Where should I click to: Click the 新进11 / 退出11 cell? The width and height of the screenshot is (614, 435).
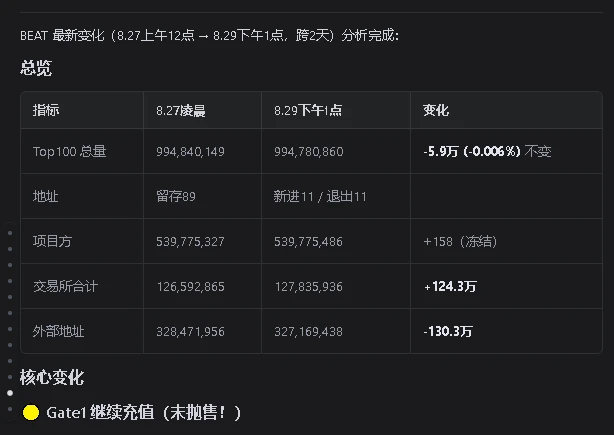(x=320, y=196)
